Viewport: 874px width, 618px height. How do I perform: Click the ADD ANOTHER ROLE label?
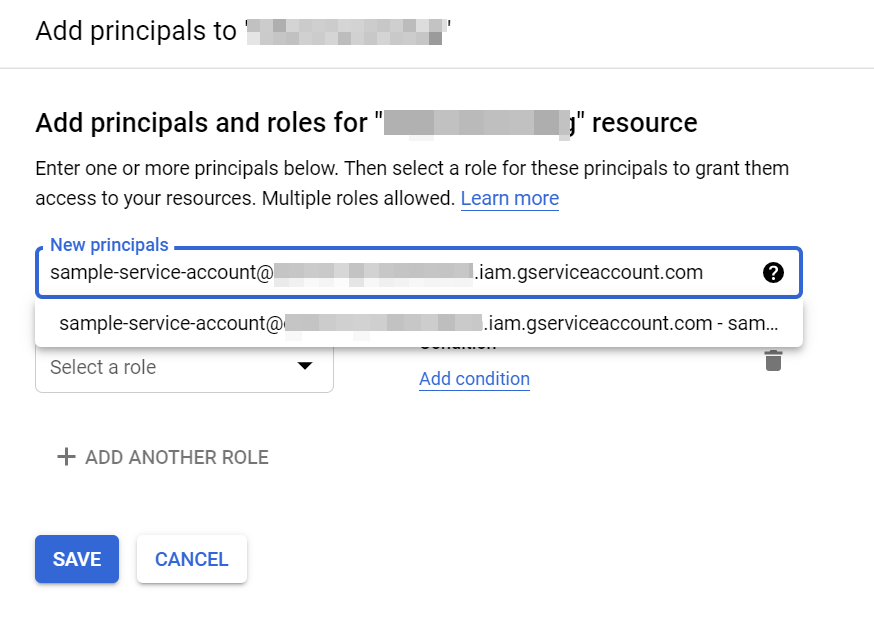click(177, 457)
